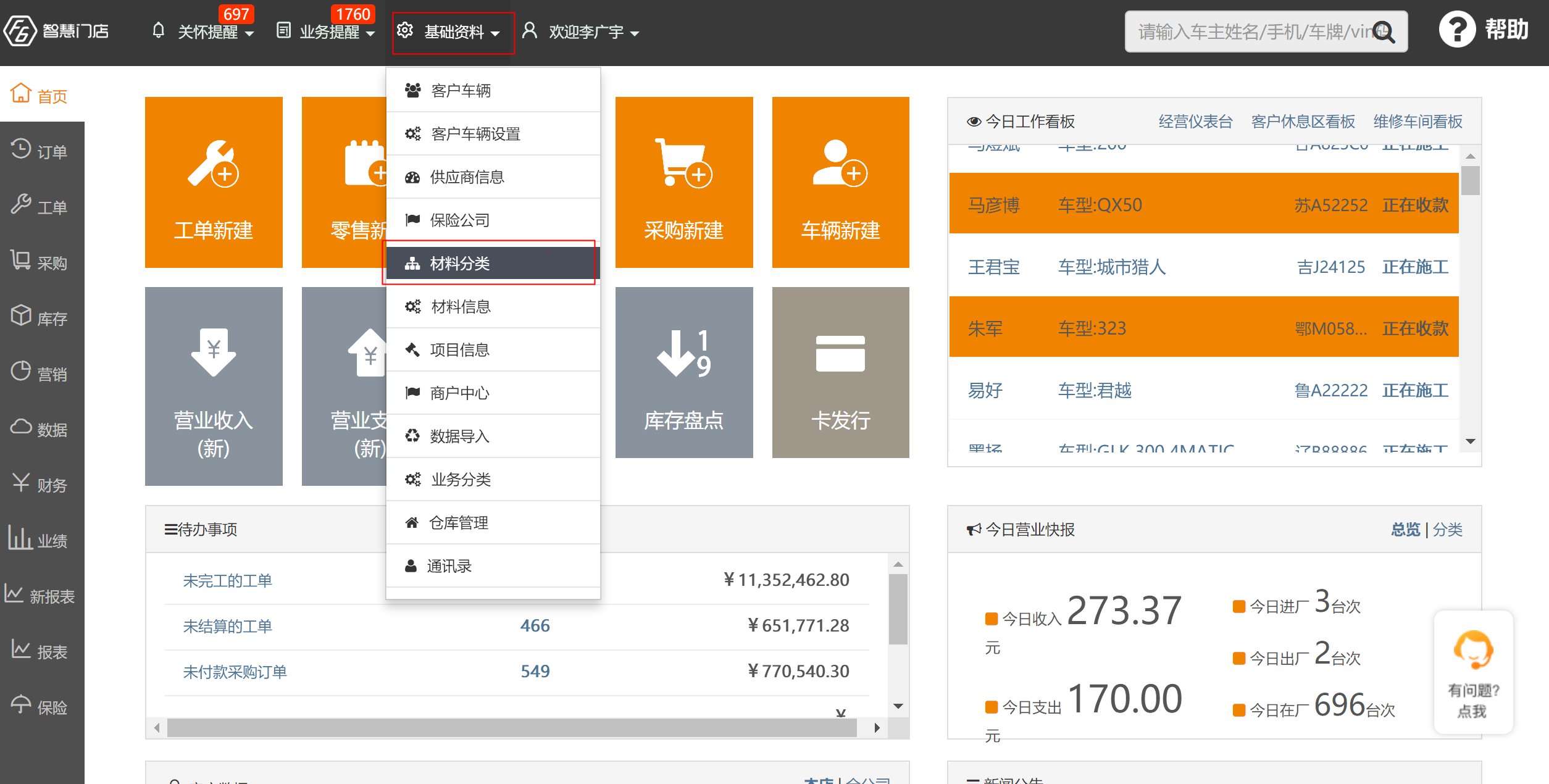Screen dimensions: 1549x784
Task: Select 供应商信息 menu item
Action: point(493,177)
